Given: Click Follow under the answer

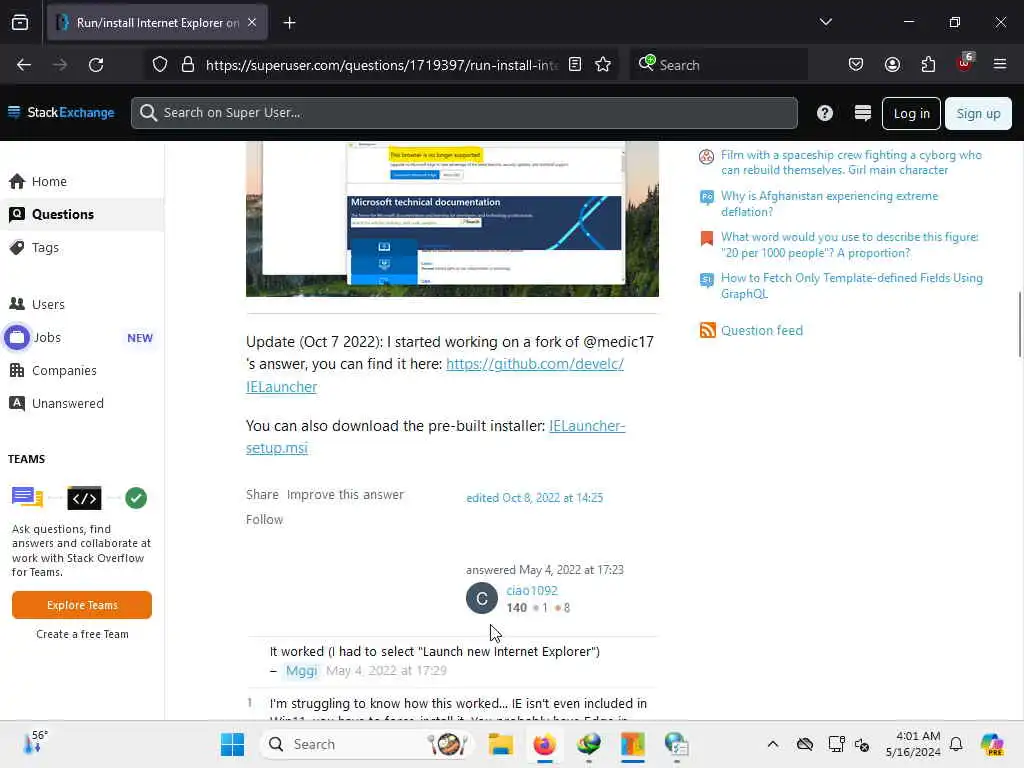Looking at the screenshot, I should coord(264,519).
